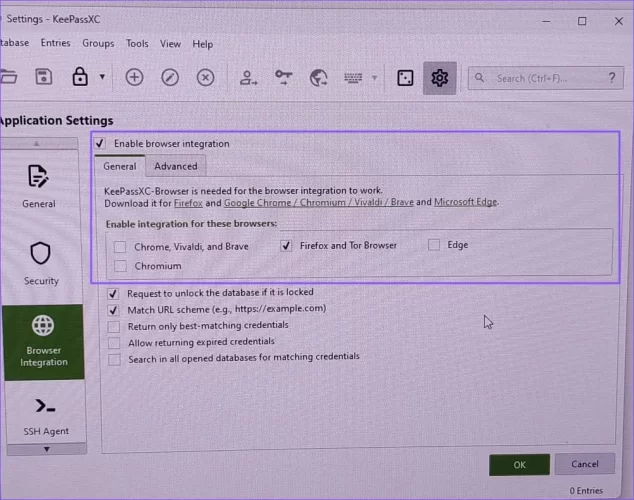Click the Copy Password key icon
Image resolution: width=634 pixels, height=500 pixels.
pos(283,78)
